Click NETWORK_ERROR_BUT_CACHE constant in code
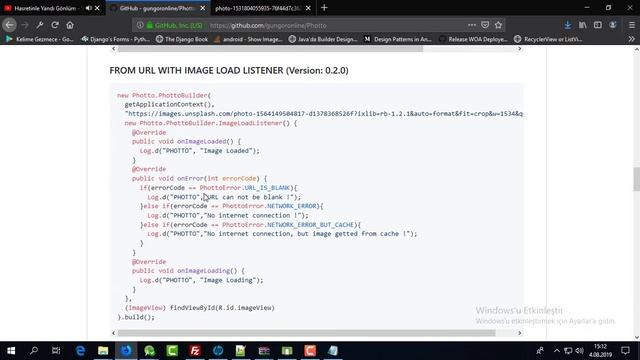640x360 pixels. point(310,225)
